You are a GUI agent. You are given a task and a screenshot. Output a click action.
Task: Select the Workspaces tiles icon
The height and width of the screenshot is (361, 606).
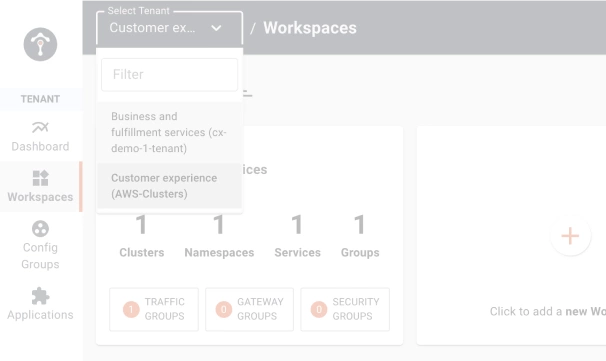point(40,178)
